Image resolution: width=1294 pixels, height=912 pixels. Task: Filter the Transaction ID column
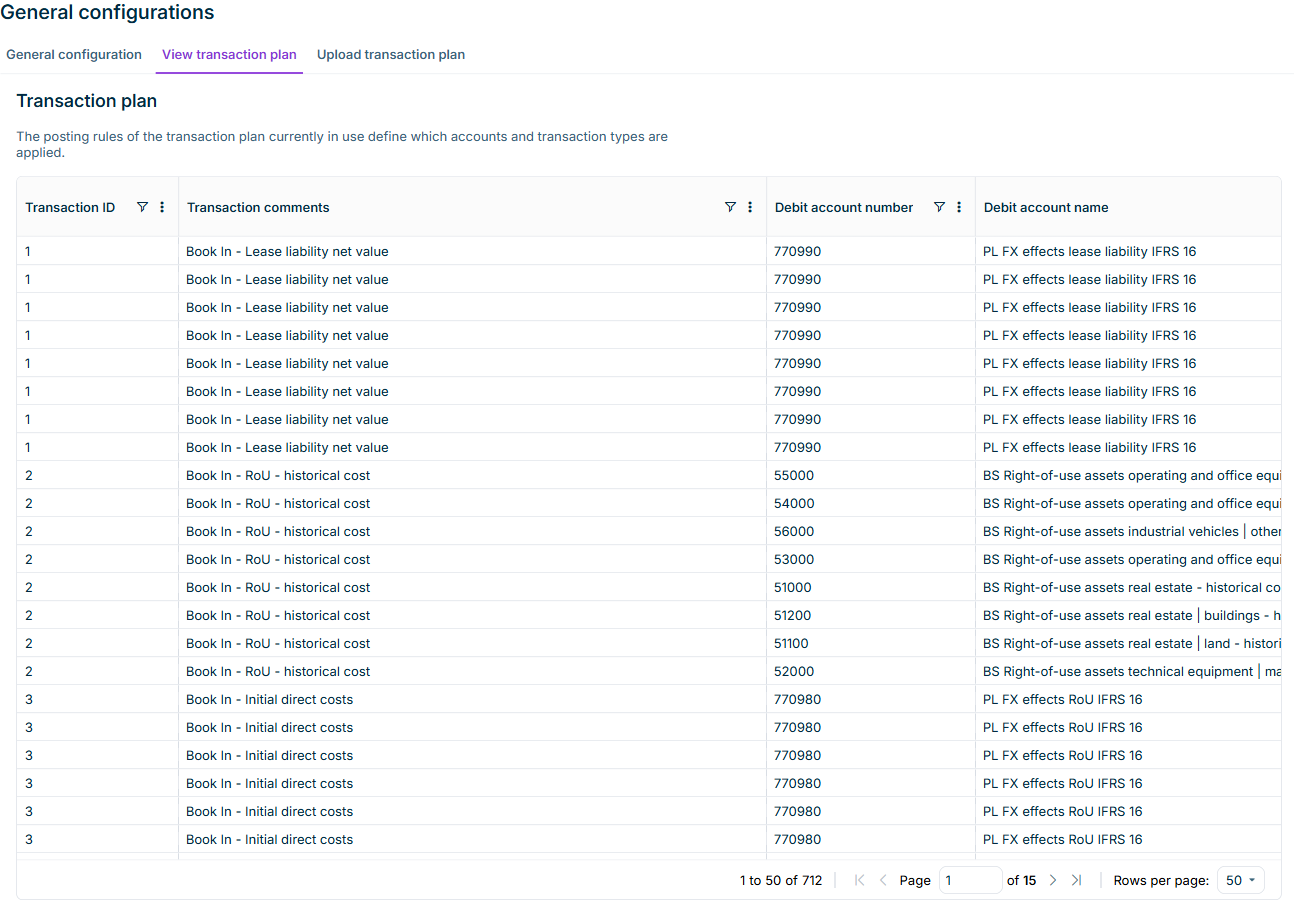click(x=142, y=207)
